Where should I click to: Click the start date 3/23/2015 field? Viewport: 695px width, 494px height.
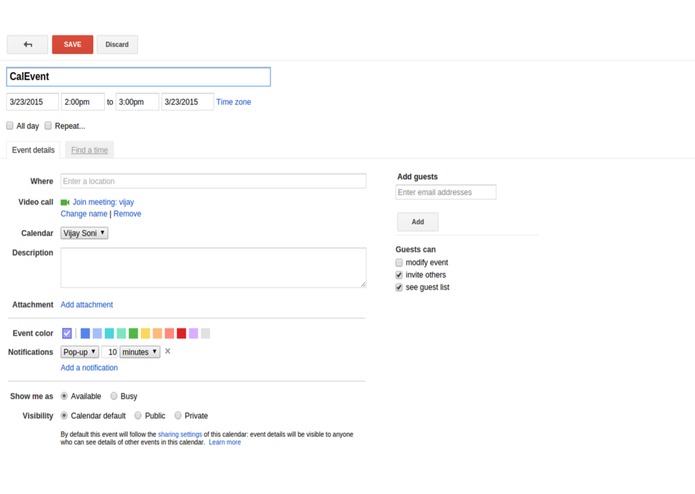coord(32,102)
